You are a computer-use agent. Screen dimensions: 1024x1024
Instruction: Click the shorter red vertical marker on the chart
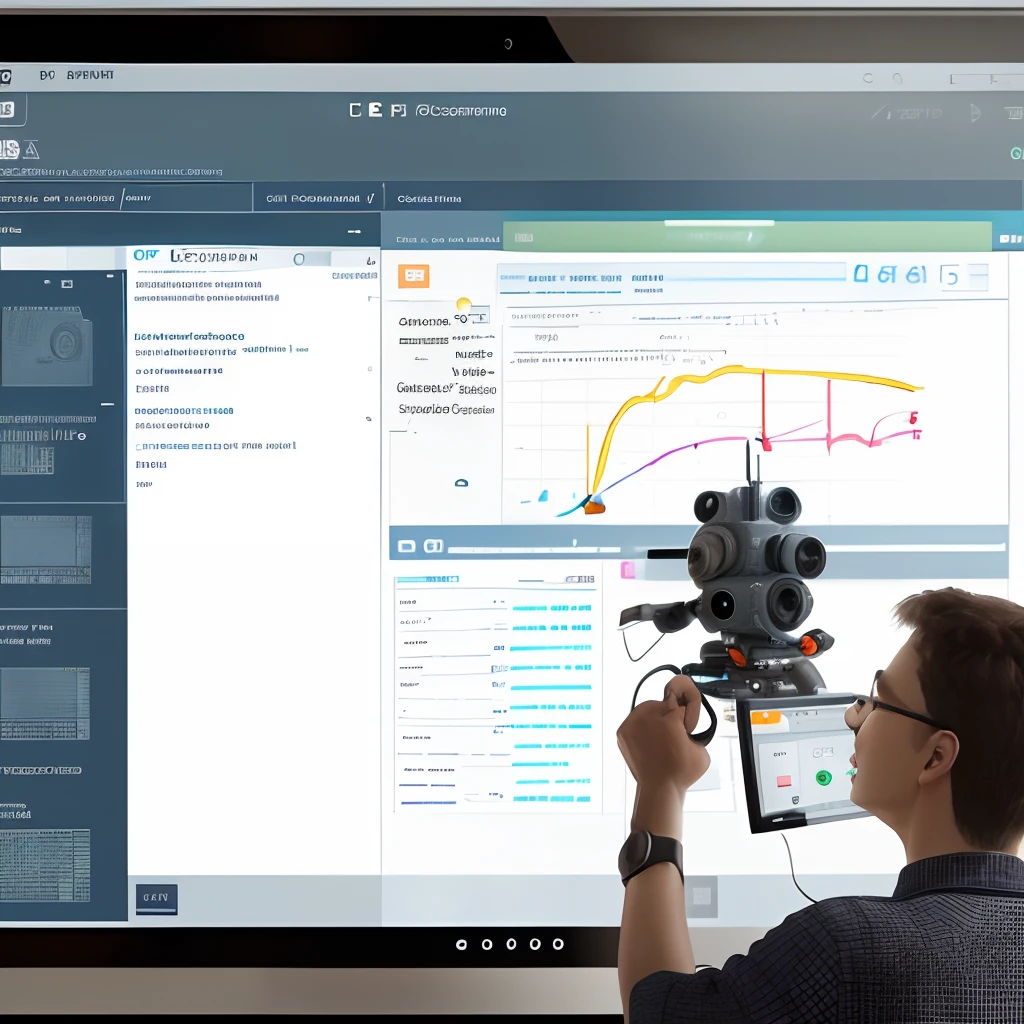[829, 416]
